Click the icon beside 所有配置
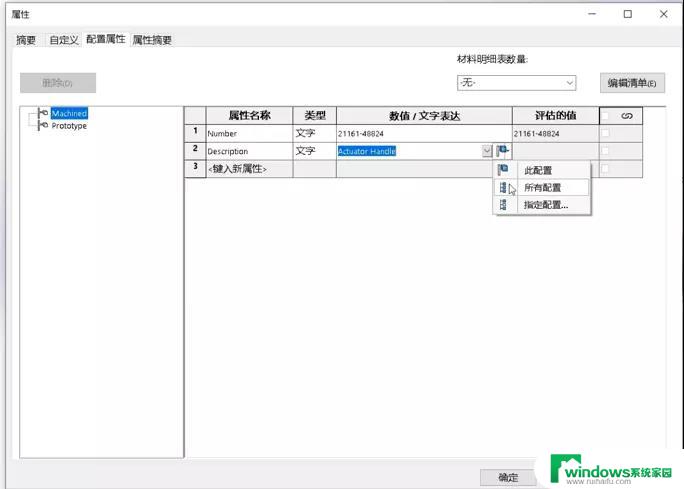The height and width of the screenshot is (489, 684). coord(503,188)
